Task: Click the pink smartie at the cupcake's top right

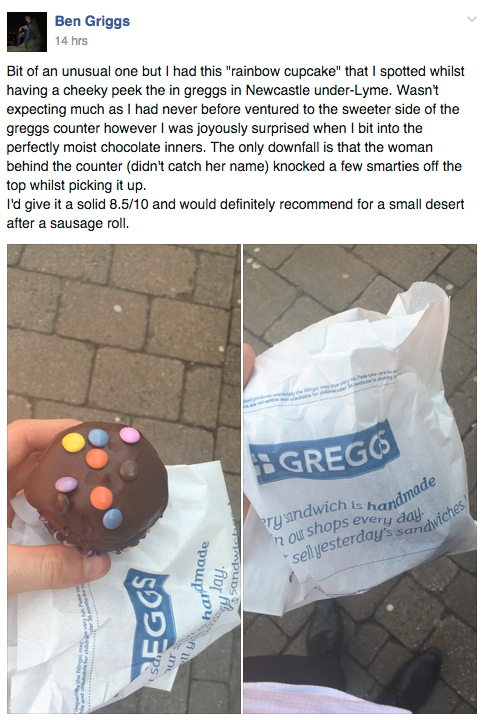Action: (130, 434)
